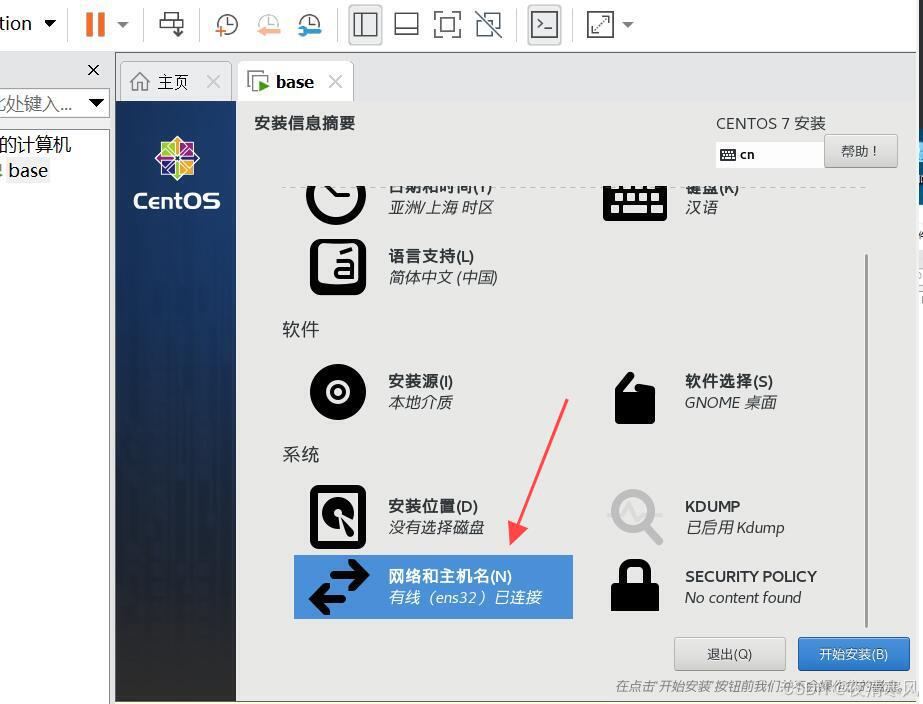923x704 pixels.
Task: Open the KDUMP magnifier icon
Action: tap(635, 516)
